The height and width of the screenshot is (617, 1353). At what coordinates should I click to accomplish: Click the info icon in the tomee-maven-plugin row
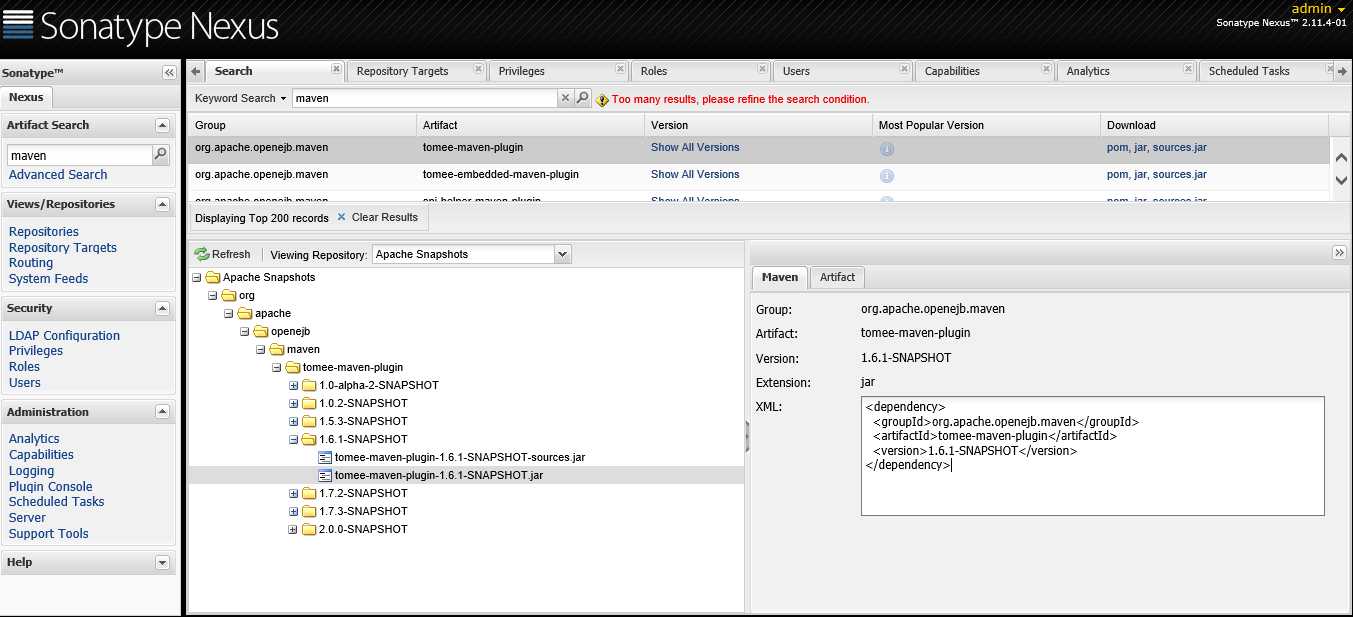tap(886, 149)
